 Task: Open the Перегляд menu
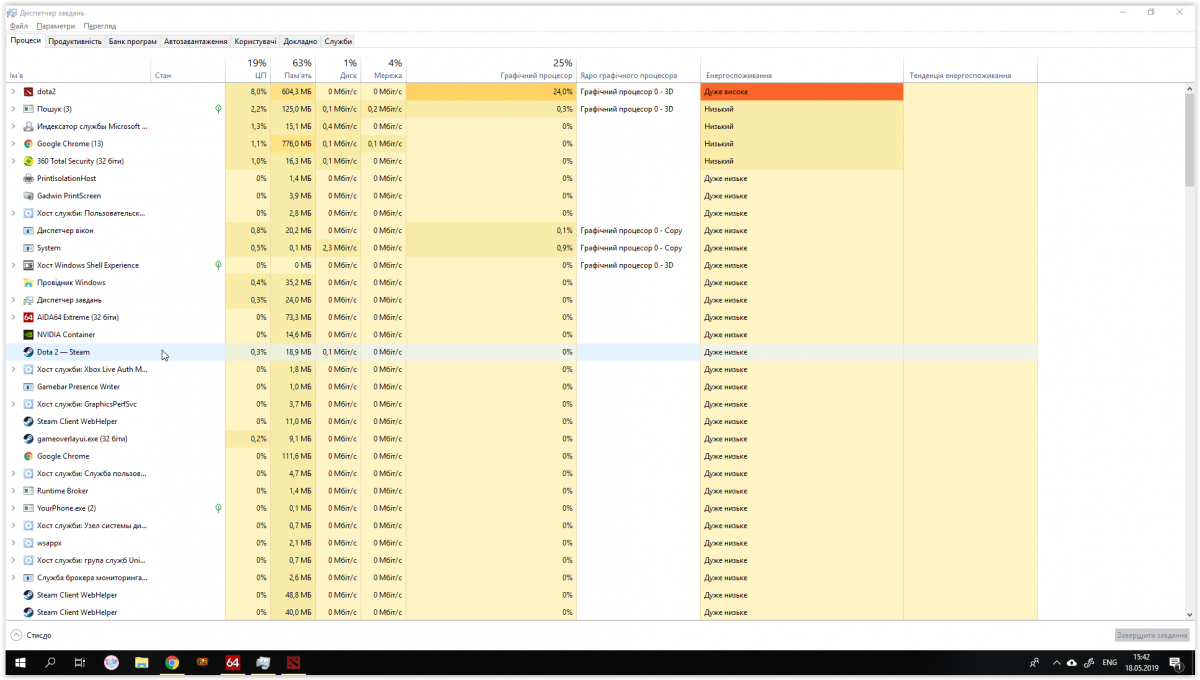(100, 26)
